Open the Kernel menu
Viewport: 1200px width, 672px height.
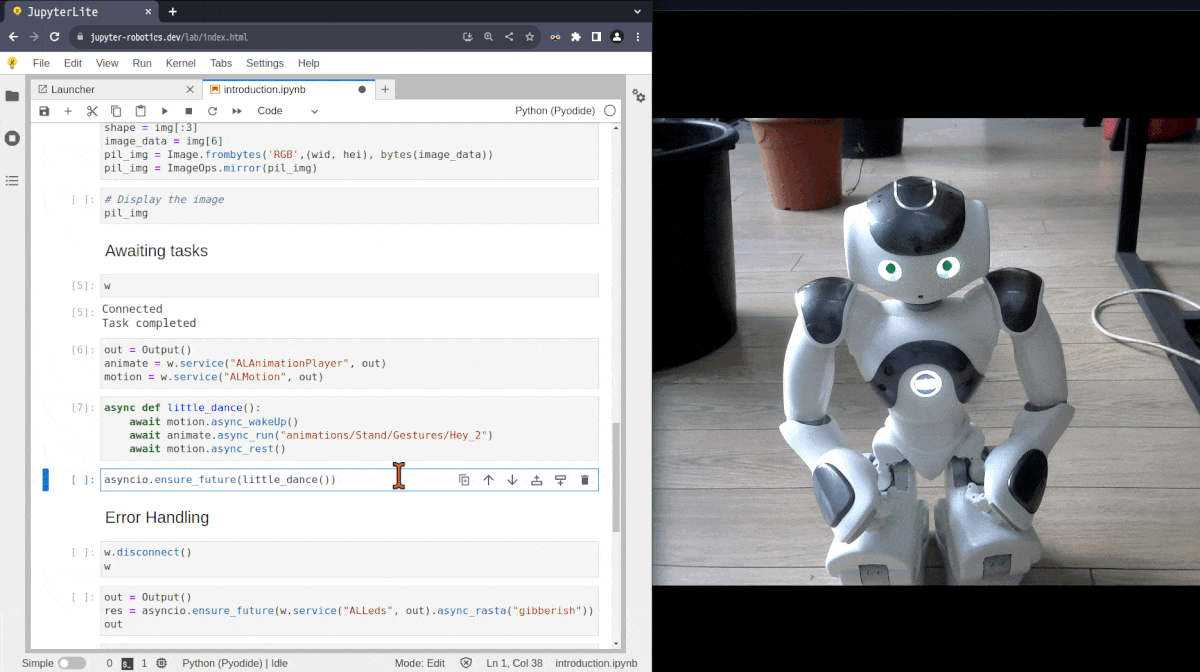tap(180, 63)
